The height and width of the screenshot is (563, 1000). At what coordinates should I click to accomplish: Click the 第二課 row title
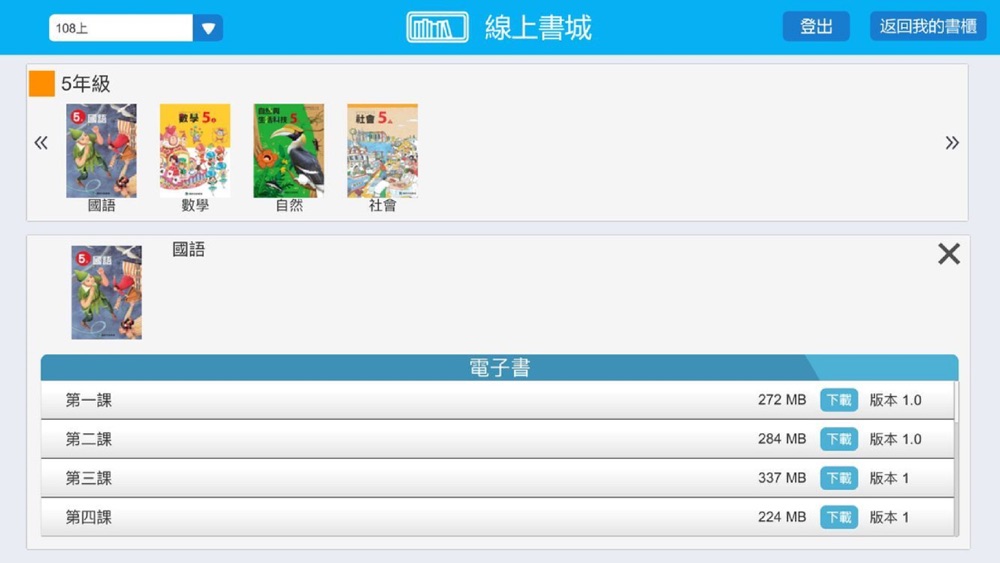pyautogui.click(x=89, y=439)
